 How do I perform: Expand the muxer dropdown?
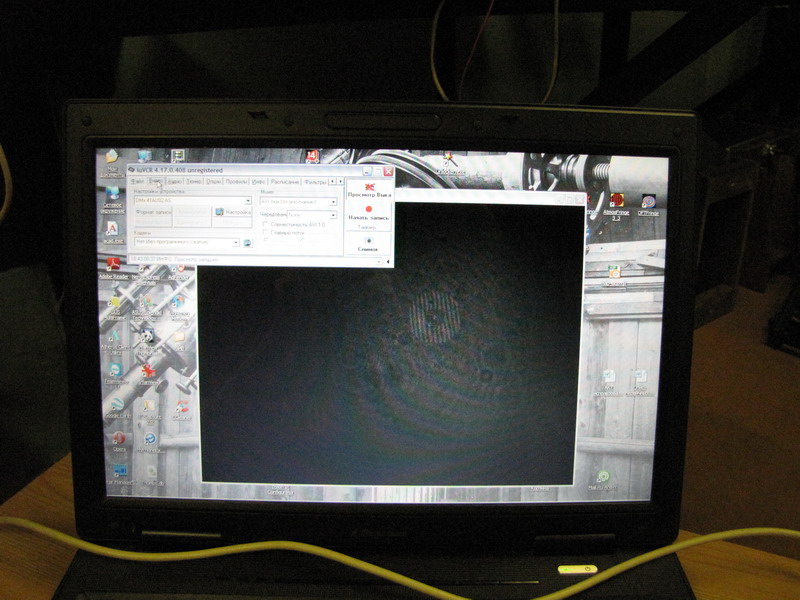click(333, 202)
